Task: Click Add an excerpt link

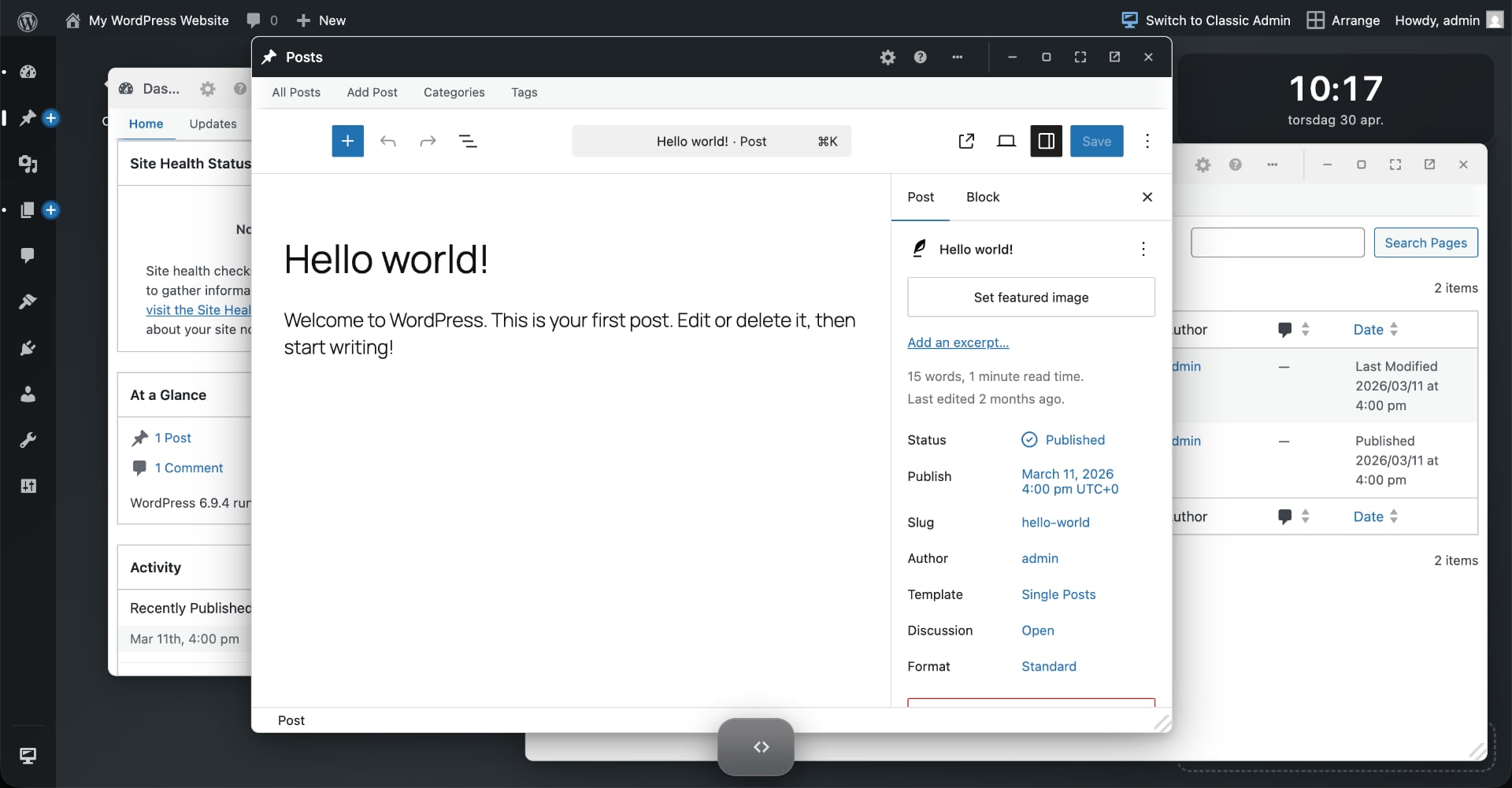Action: click(x=958, y=342)
